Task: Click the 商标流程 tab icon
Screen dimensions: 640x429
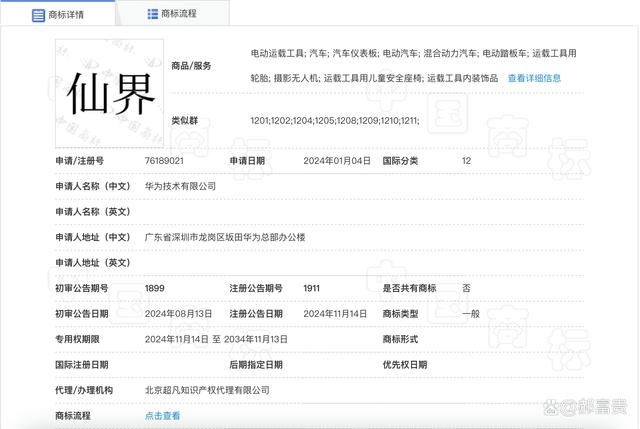Action: [152, 14]
